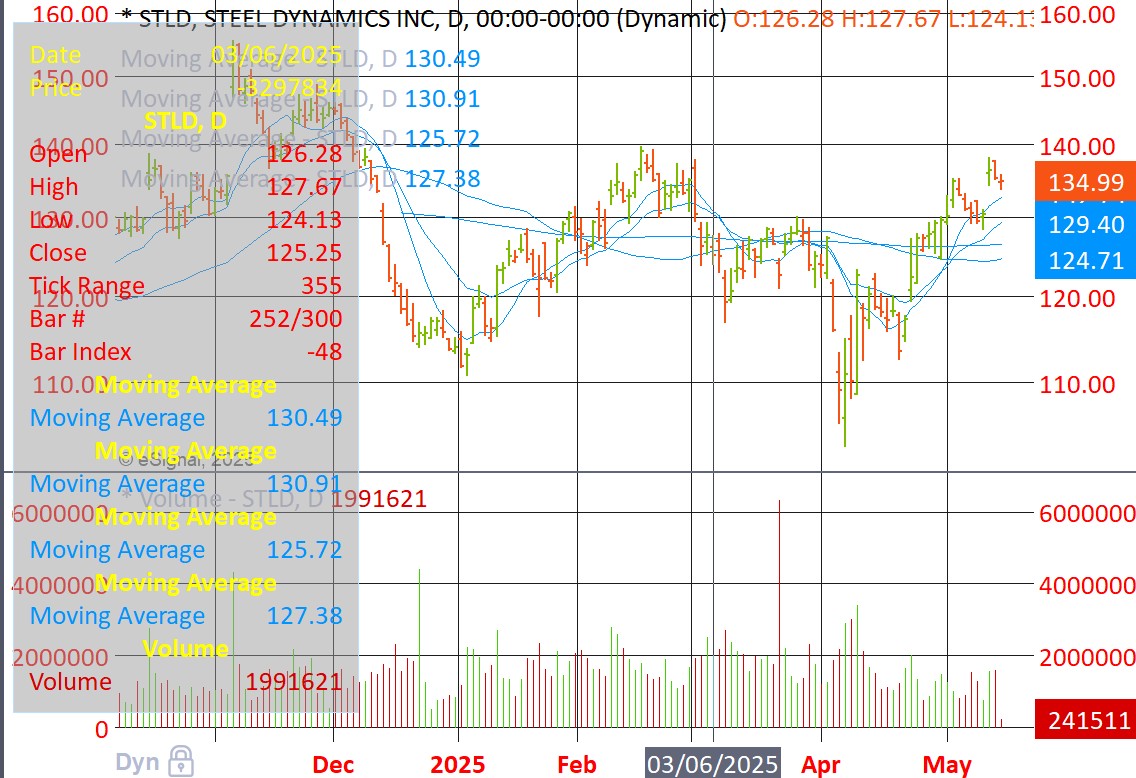Click the Low 124.13 row in data window
This screenshot has height=778, width=1136.
pos(185,219)
